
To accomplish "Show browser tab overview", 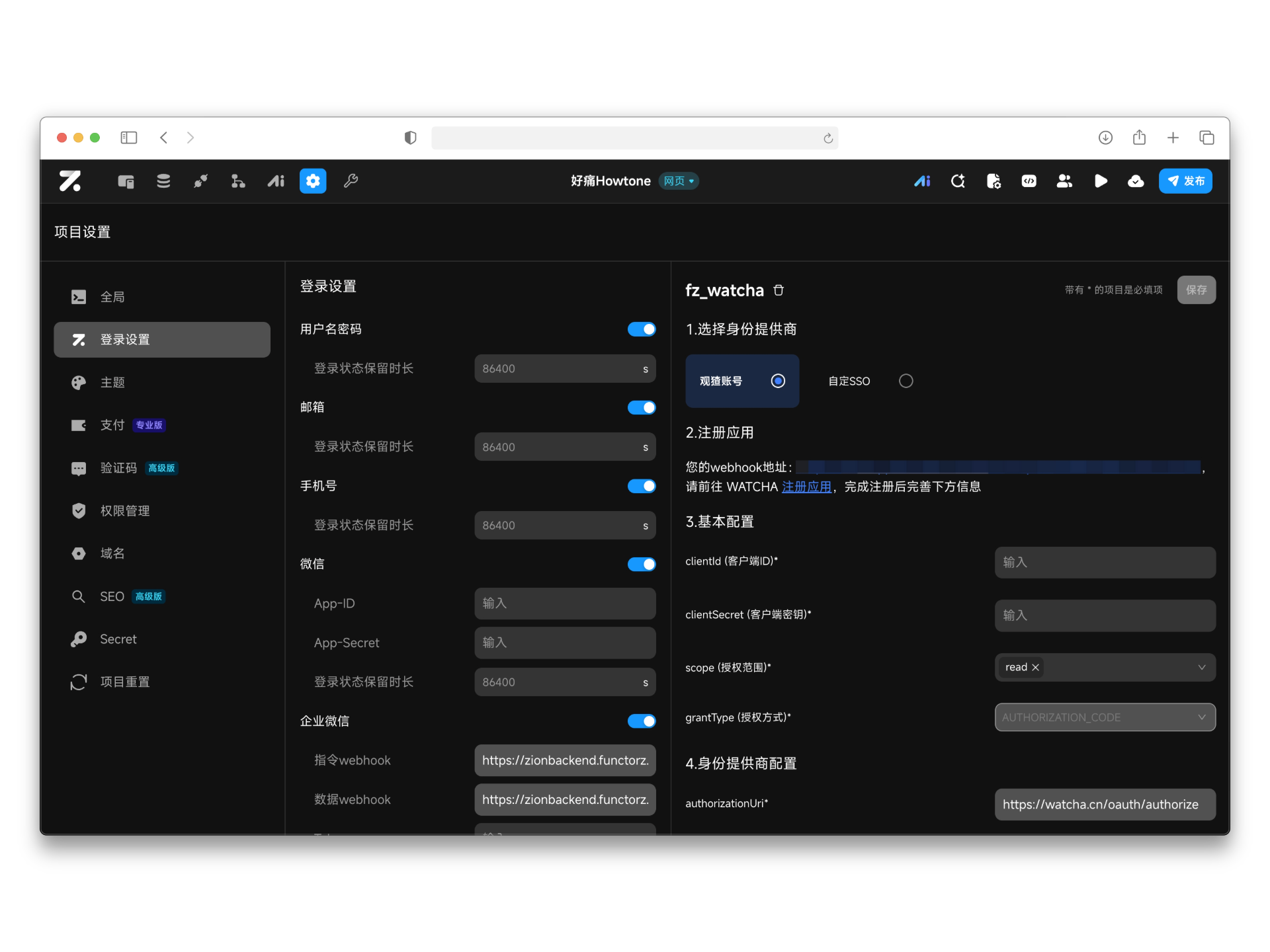I will pos(1206,138).
